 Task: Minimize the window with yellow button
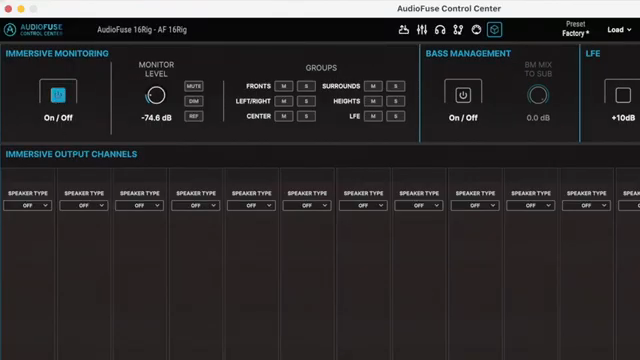click(21, 9)
